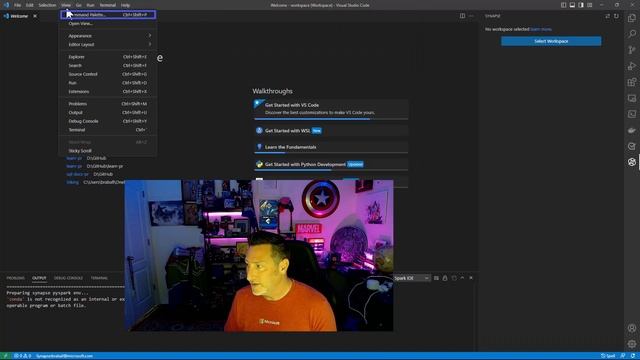
Task: Open the Search magnifier in the activity bar
Action: (632, 34)
